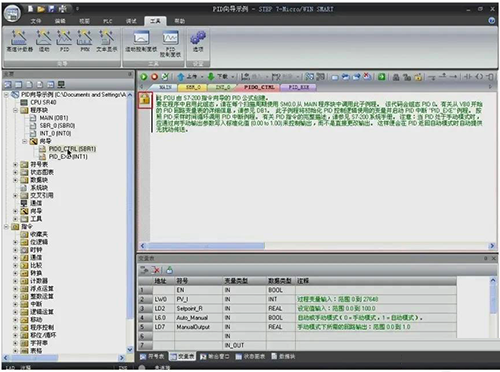The width and height of the screenshot is (500, 372).
Task: Expand the symbol table tree node
Action: [x=15, y=164]
